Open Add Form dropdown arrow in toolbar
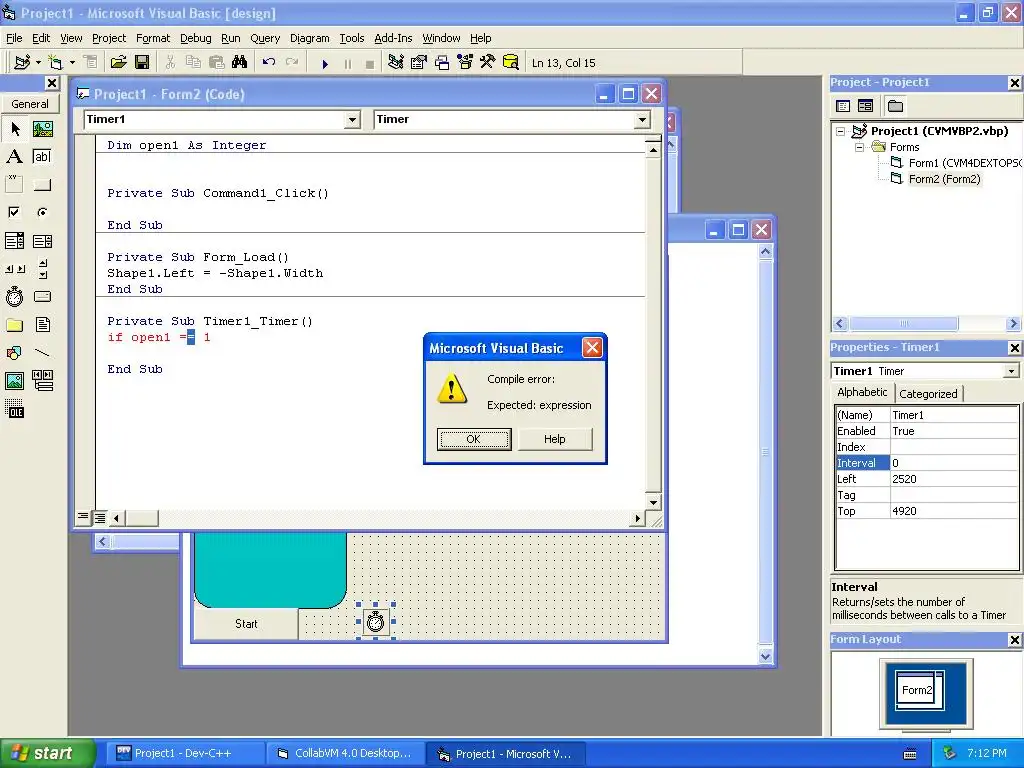 pos(72,63)
